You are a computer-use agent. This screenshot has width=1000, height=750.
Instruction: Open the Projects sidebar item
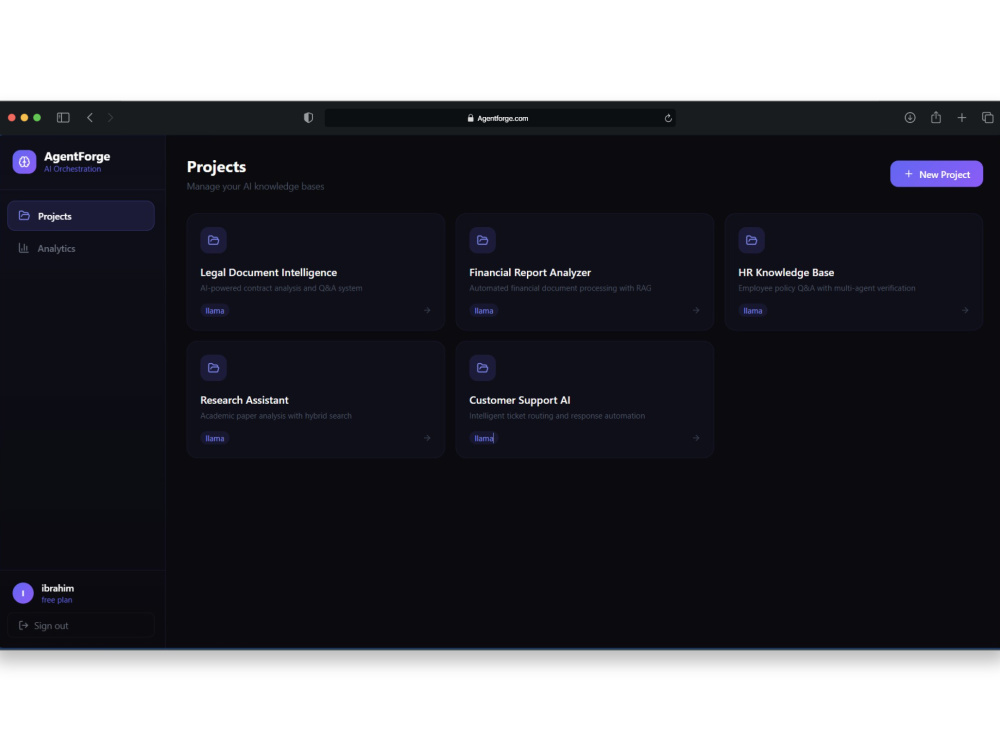pos(81,216)
